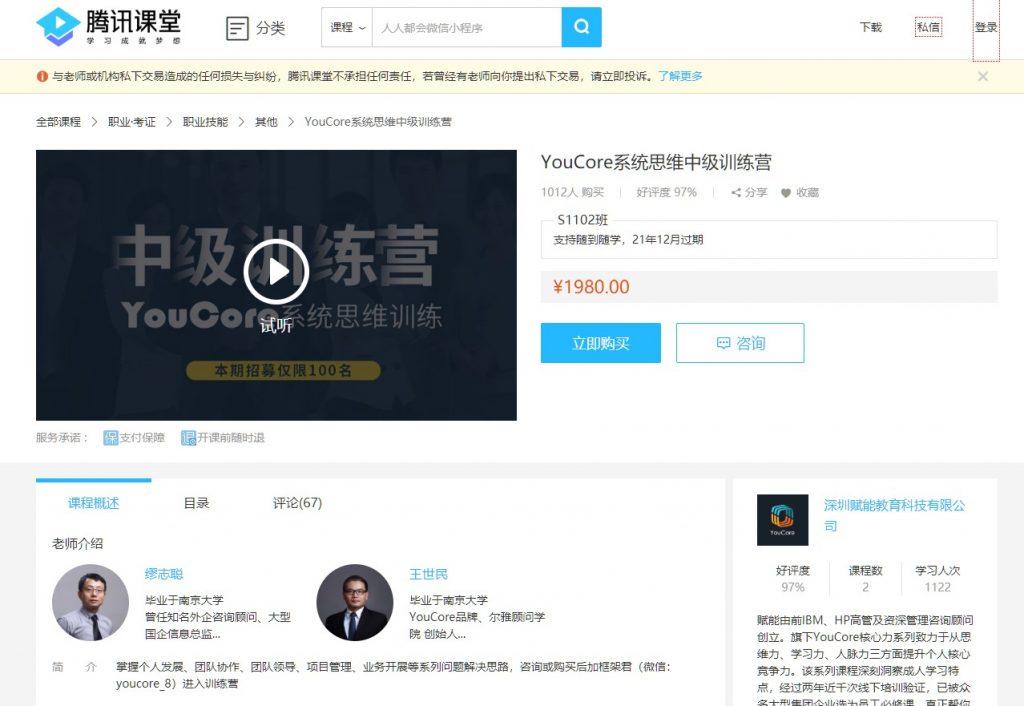Open the 分类 course categories icon
The width and height of the screenshot is (1024, 706).
point(236,28)
